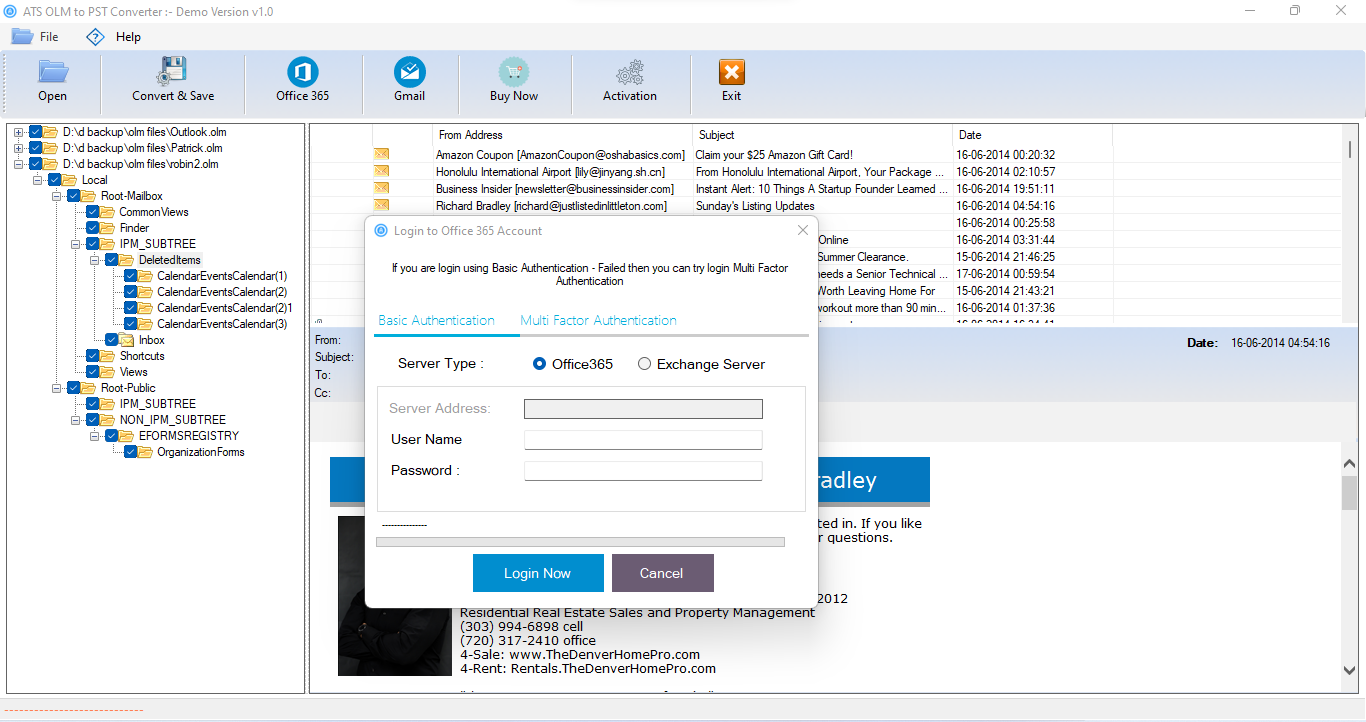
Task: Sort emails by From Address column
Action: [563, 135]
